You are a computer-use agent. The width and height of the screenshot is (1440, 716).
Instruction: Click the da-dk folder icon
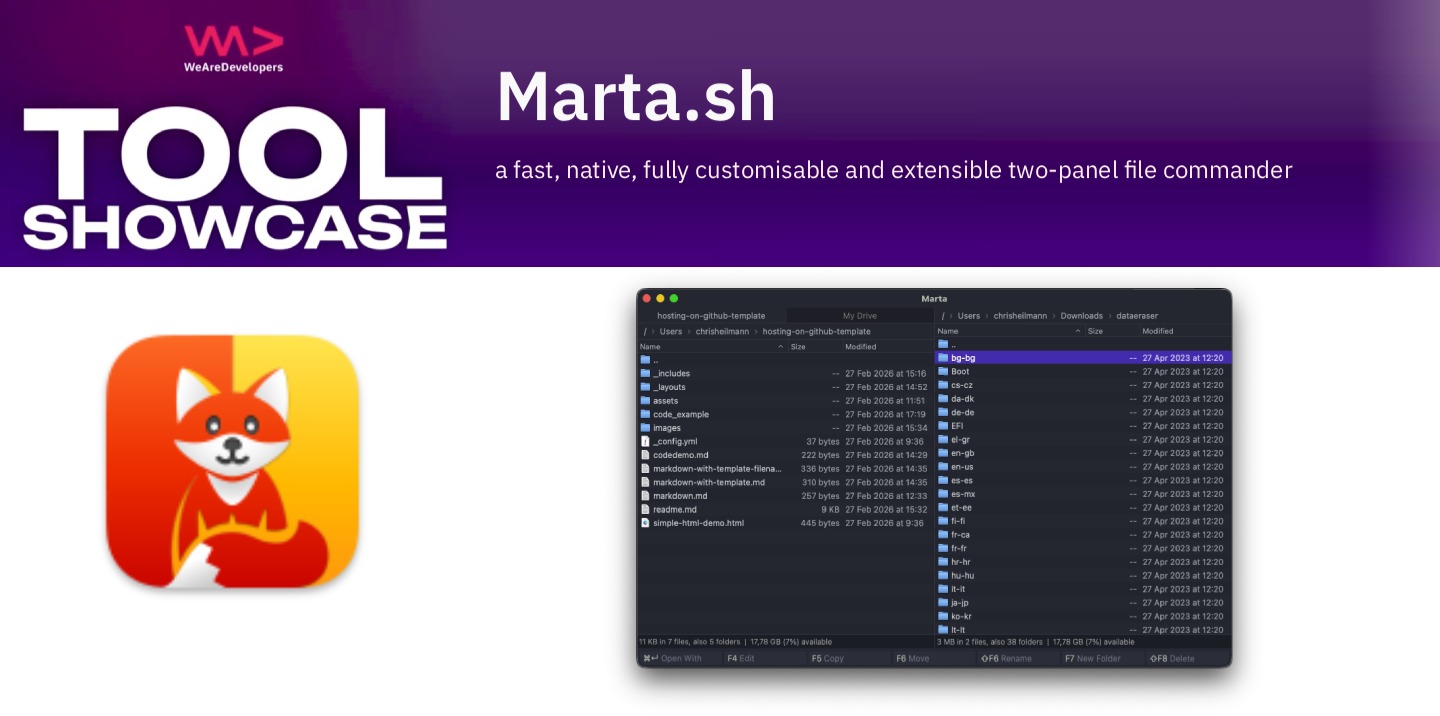coord(943,398)
